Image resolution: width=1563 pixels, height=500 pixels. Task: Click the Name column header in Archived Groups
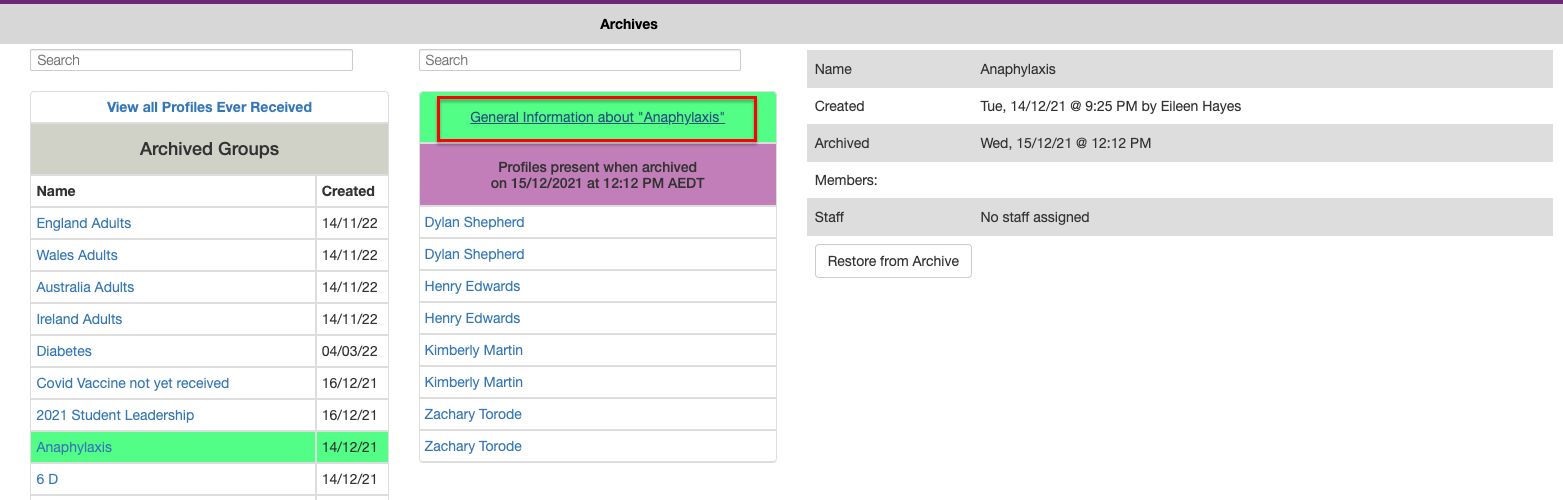[x=56, y=191]
